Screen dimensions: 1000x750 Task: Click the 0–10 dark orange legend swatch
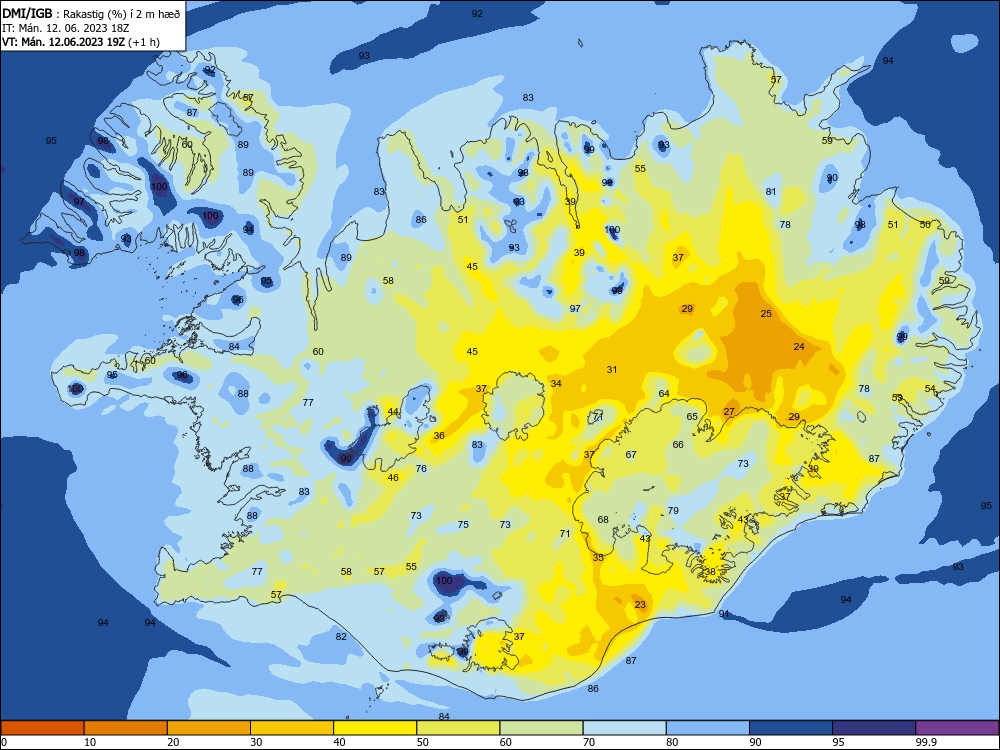[42, 728]
